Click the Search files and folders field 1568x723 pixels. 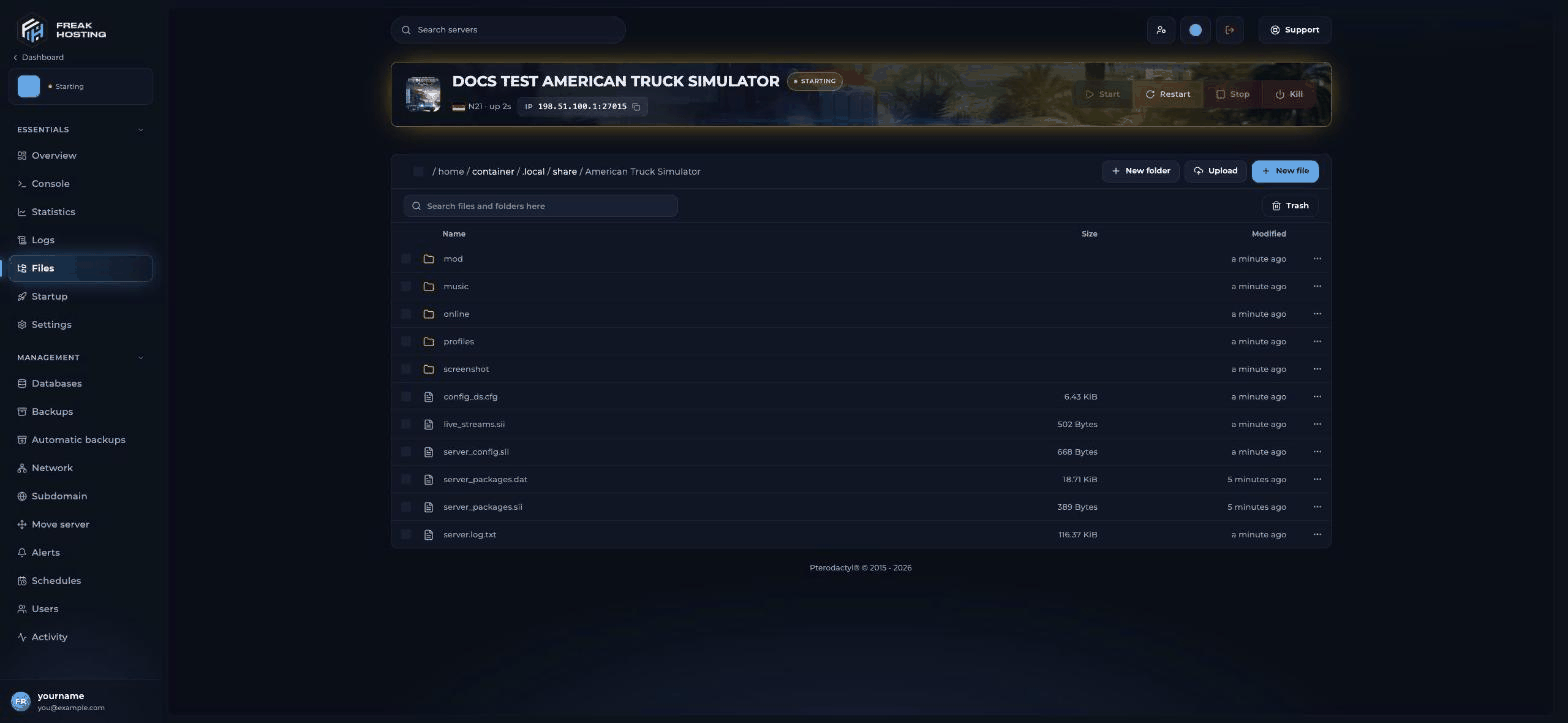(x=540, y=206)
